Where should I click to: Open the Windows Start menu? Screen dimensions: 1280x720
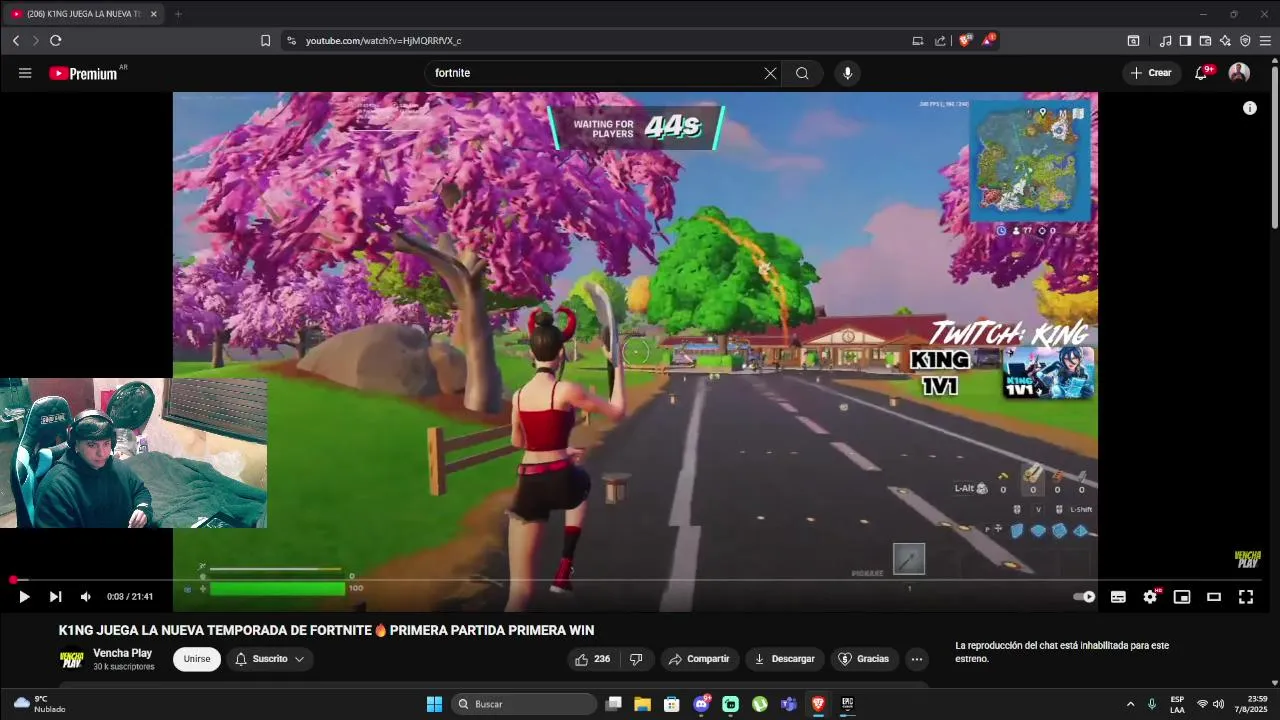434,704
